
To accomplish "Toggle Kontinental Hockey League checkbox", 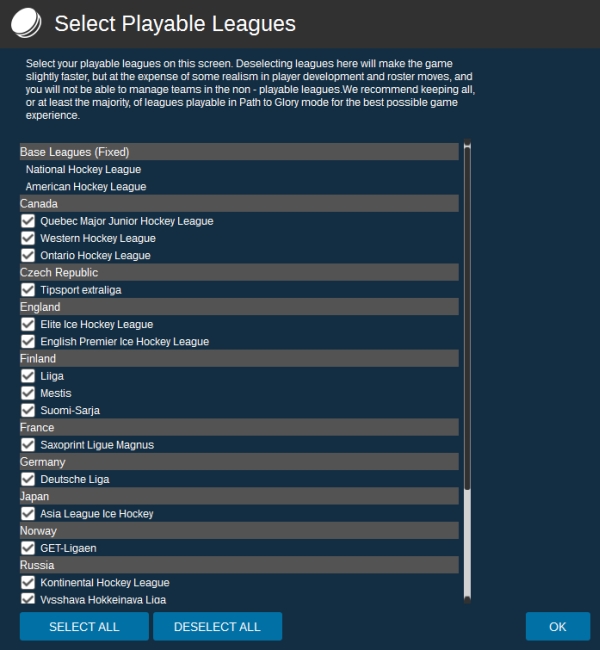I will click(x=28, y=582).
